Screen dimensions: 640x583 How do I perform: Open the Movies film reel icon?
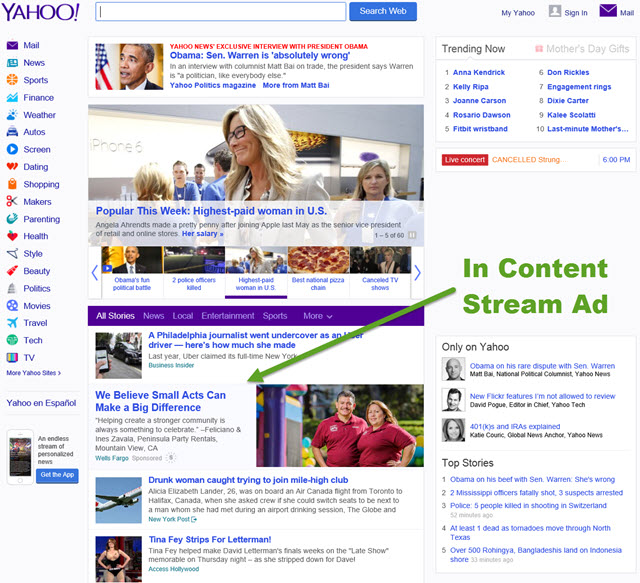tap(12, 305)
